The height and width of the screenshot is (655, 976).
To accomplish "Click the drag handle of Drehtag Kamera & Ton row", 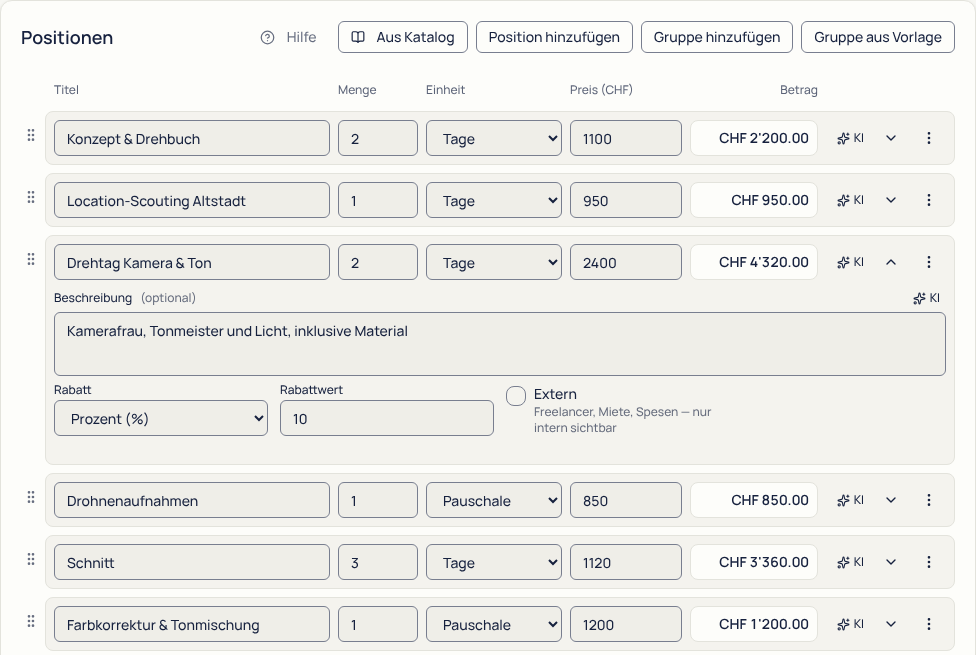I will coord(31,259).
